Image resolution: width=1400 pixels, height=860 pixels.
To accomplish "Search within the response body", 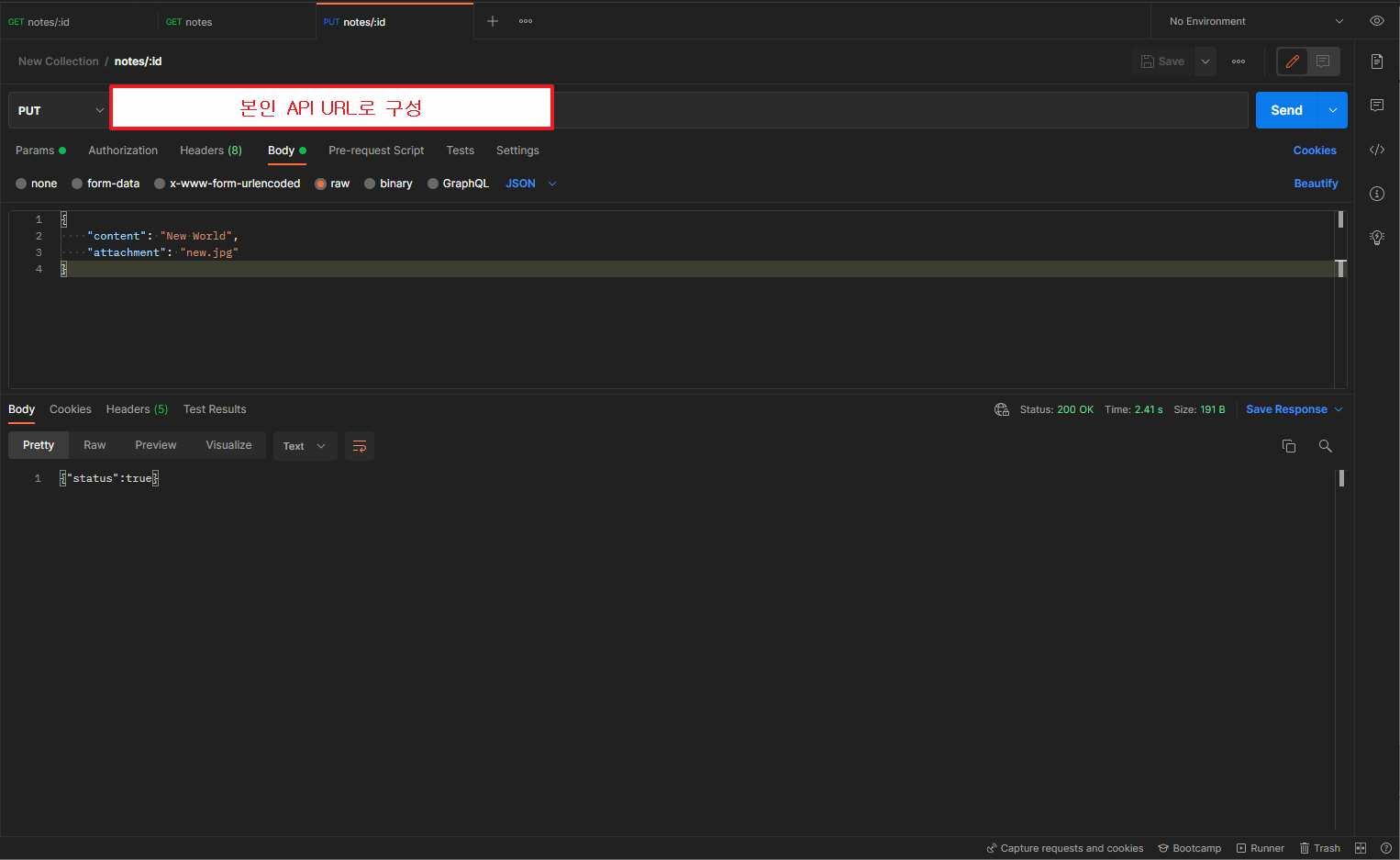I will point(1326,446).
